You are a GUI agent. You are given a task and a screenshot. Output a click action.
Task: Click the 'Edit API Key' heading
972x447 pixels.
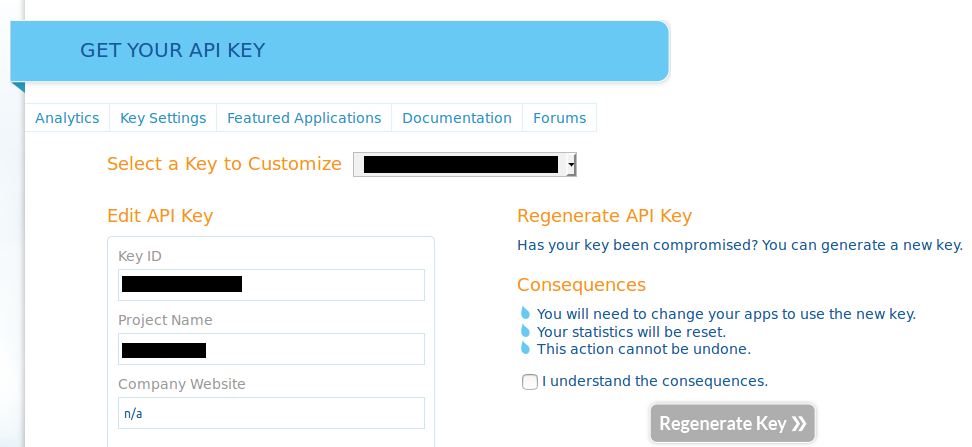pos(160,216)
